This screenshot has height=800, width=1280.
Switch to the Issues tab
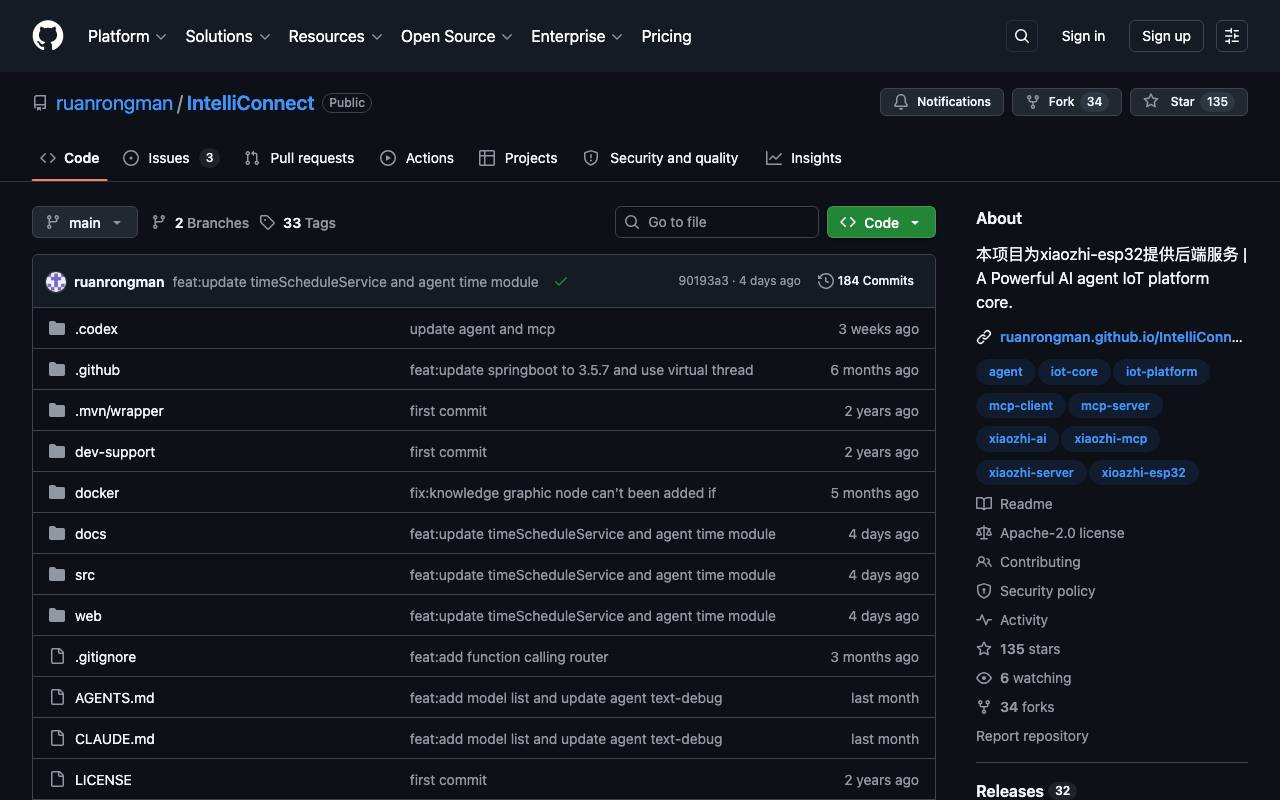(x=170, y=158)
